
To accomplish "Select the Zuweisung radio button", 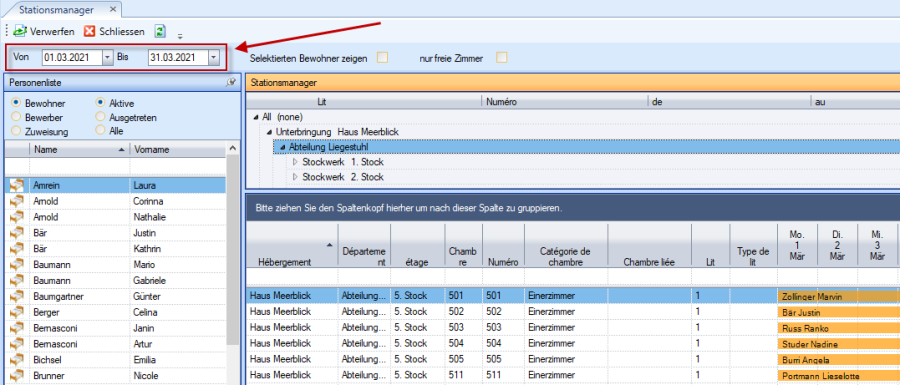I will [x=16, y=131].
